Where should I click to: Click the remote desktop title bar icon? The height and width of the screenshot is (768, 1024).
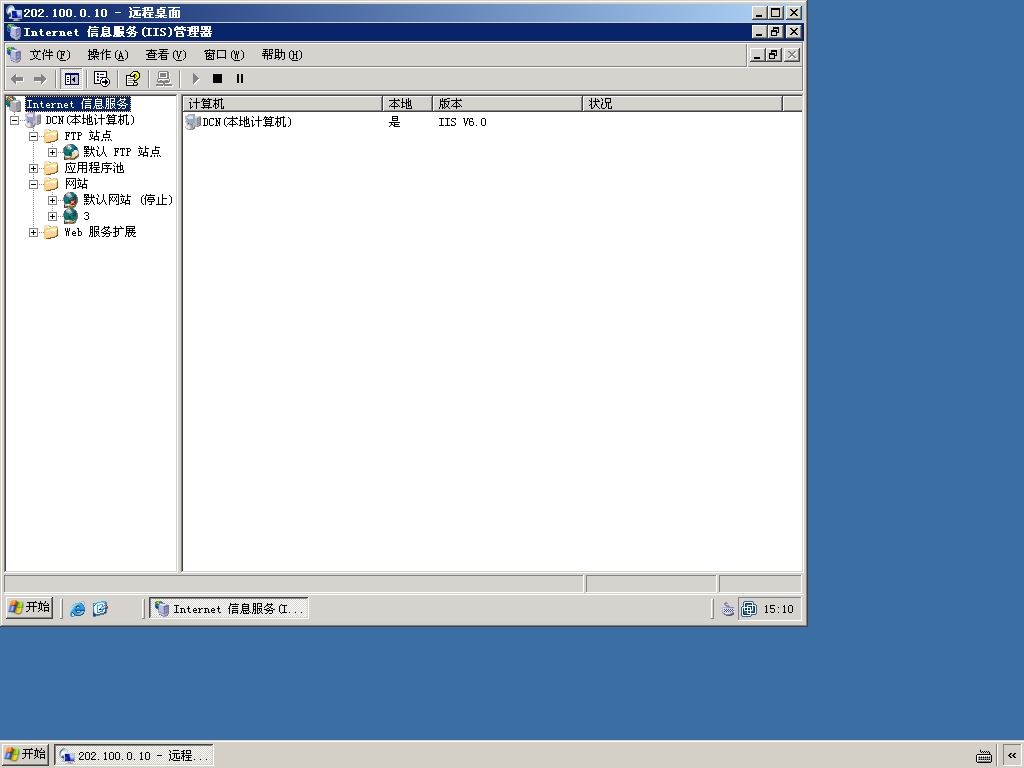pos(13,13)
